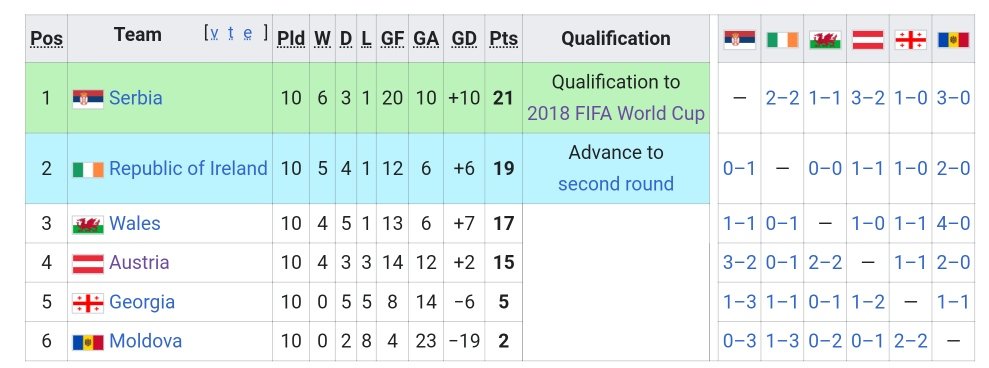
Task: Click the Pts column header abbreviation
Action: (503, 39)
